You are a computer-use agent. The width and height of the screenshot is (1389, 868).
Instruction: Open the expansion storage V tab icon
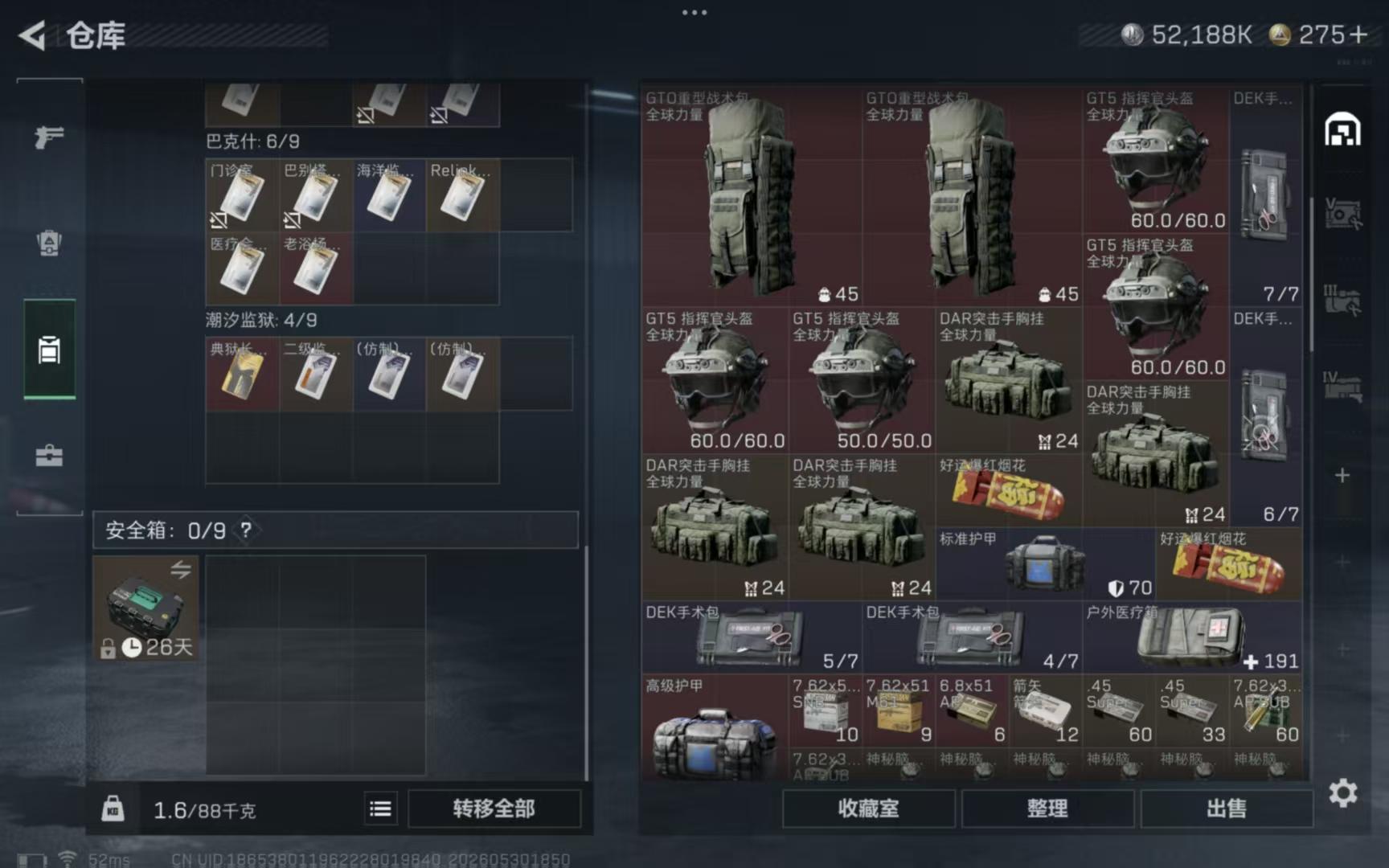coord(1342,214)
